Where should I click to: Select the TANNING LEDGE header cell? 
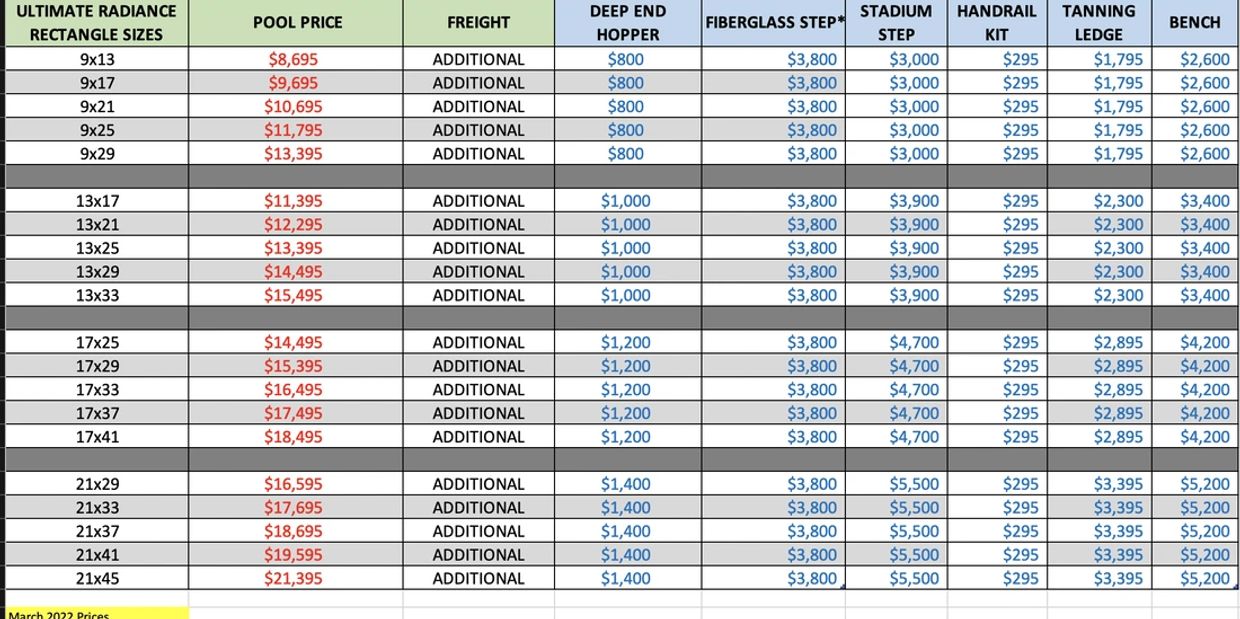click(x=1098, y=22)
